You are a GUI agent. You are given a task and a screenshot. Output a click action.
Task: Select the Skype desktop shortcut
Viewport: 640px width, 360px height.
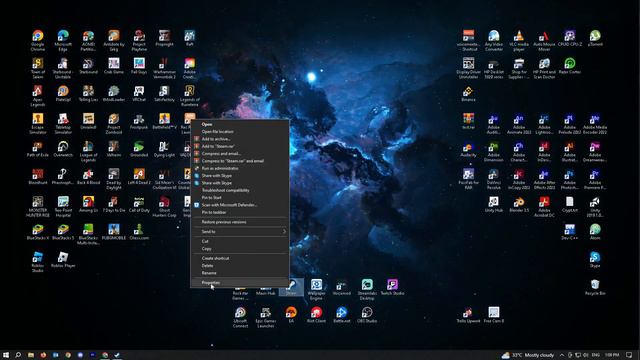(595, 259)
